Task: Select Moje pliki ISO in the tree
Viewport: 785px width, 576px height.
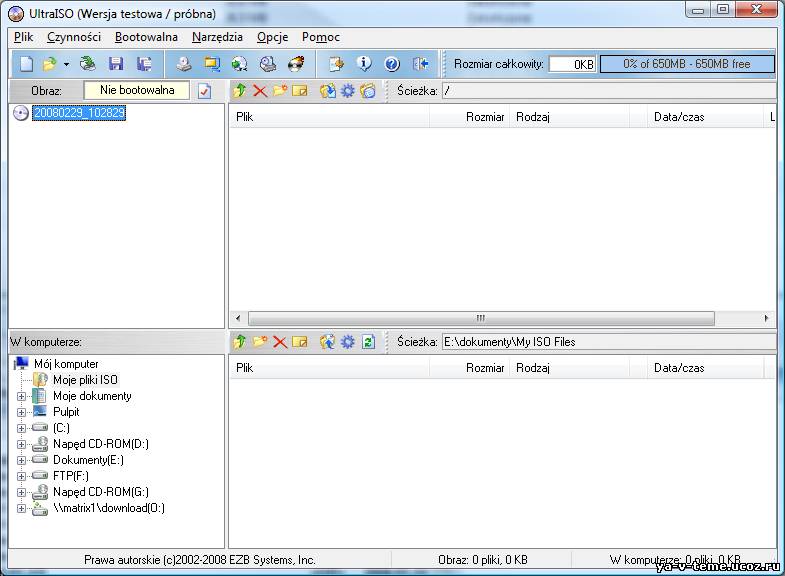Action: tap(85, 380)
